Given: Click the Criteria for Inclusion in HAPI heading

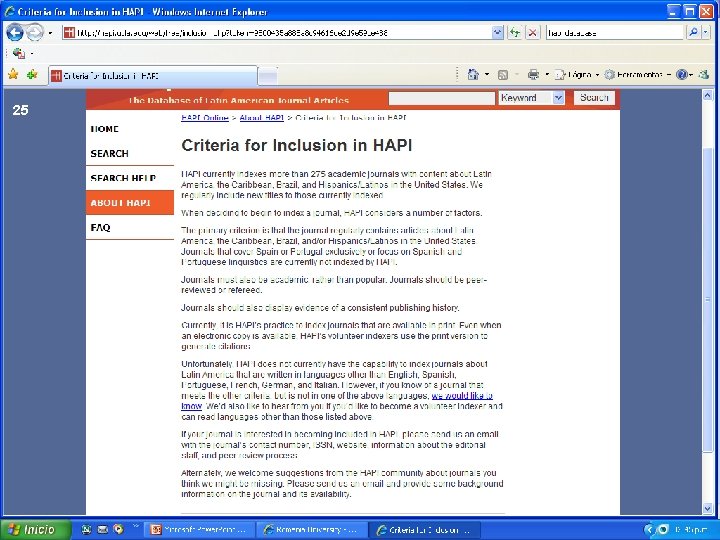Looking at the screenshot, I should coord(297,145).
